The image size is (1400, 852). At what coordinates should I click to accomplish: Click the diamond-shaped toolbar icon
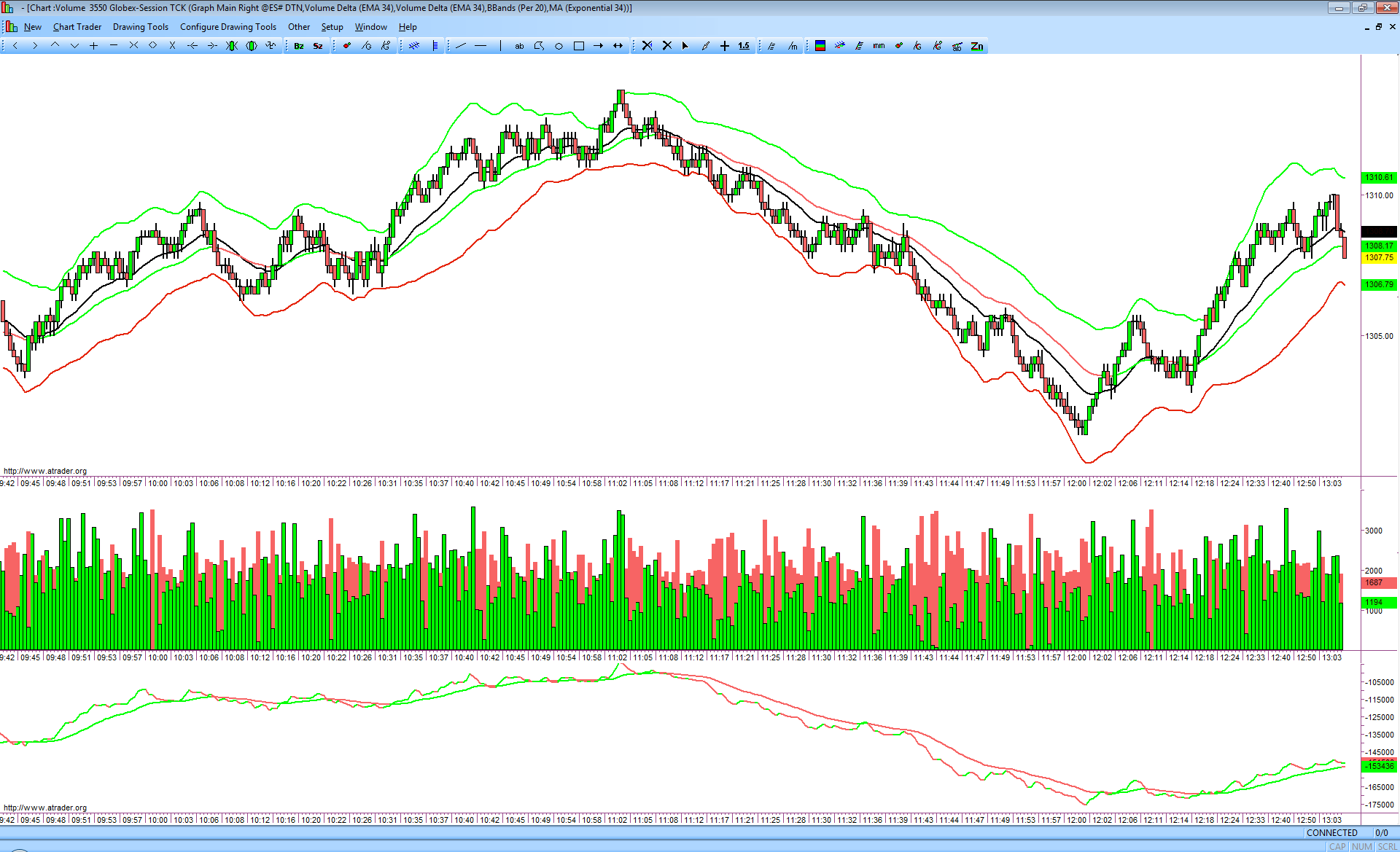coord(153,46)
